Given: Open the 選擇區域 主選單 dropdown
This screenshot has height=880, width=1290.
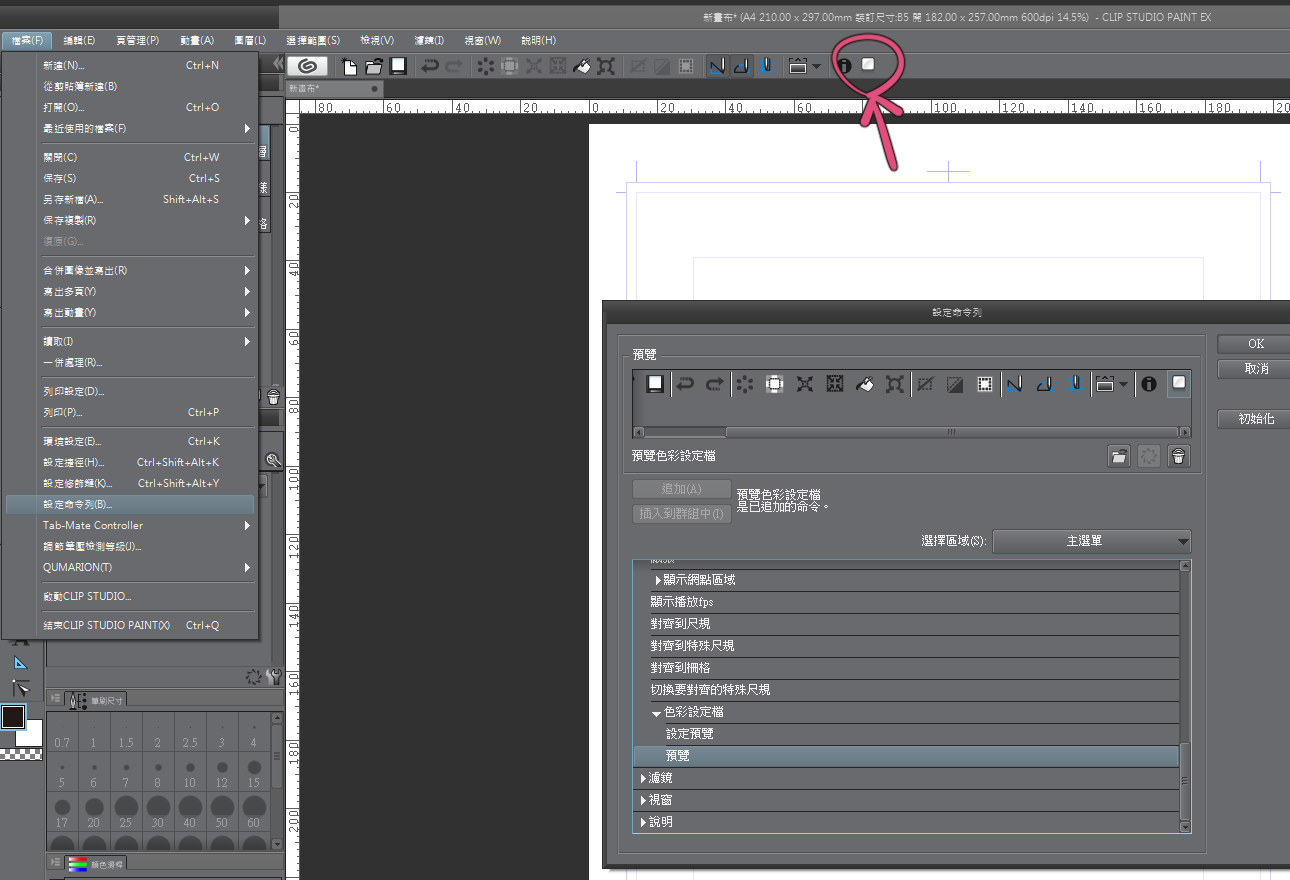Looking at the screenshot, I should tap(1092, 541).
